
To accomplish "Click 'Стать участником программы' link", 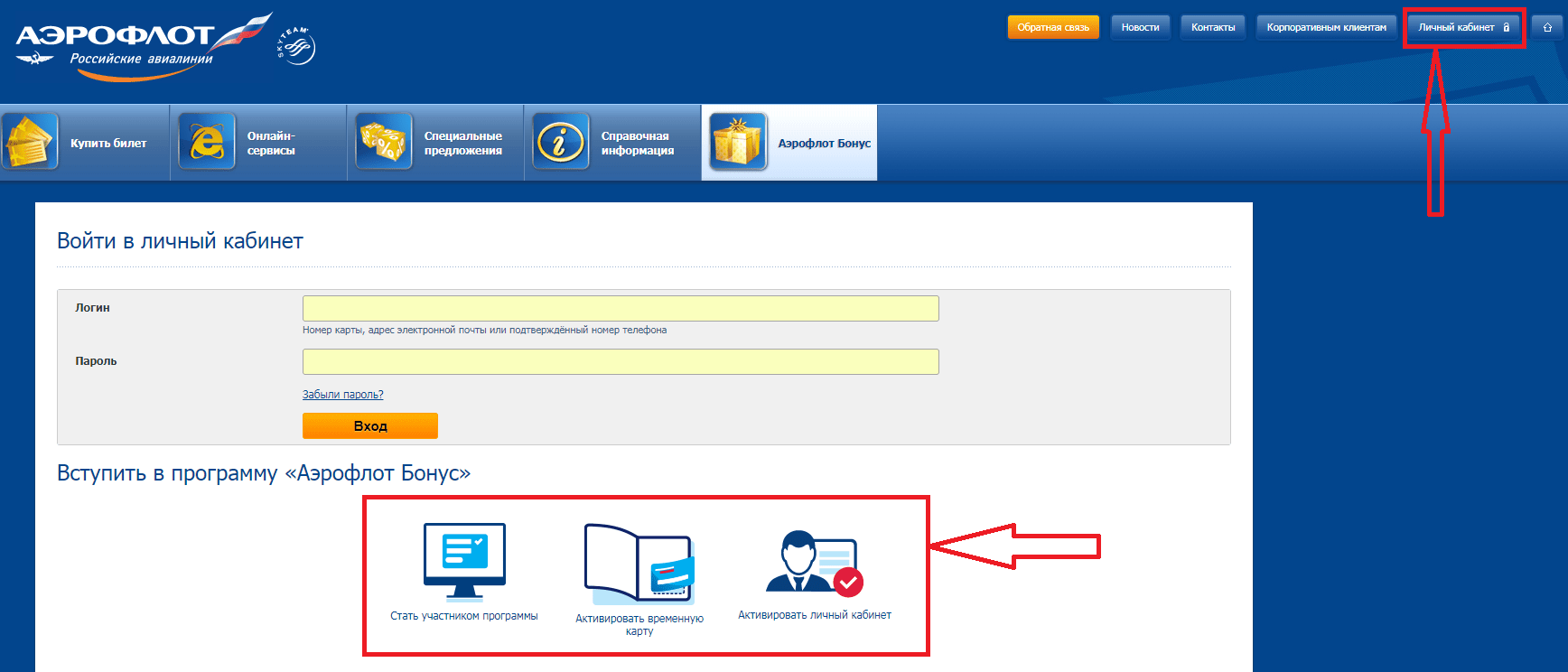I will pos(464,616).
